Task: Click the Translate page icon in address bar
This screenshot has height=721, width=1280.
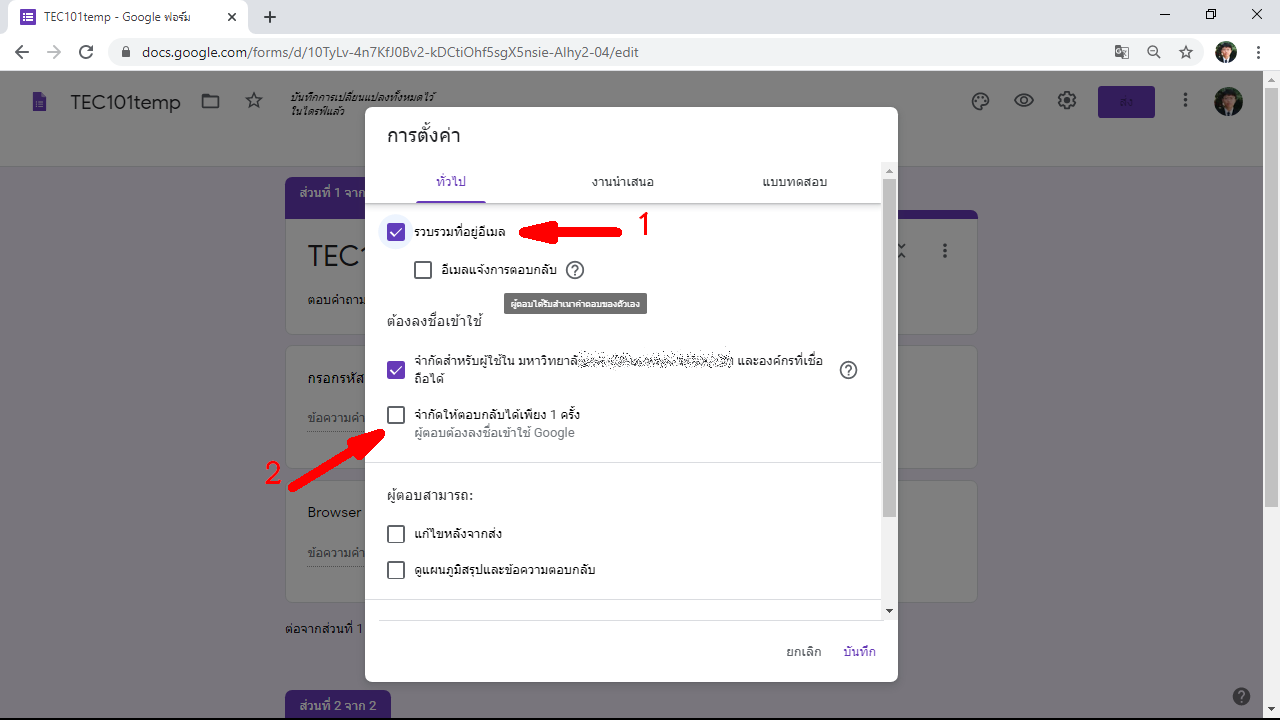Action: pos(1122,52)
